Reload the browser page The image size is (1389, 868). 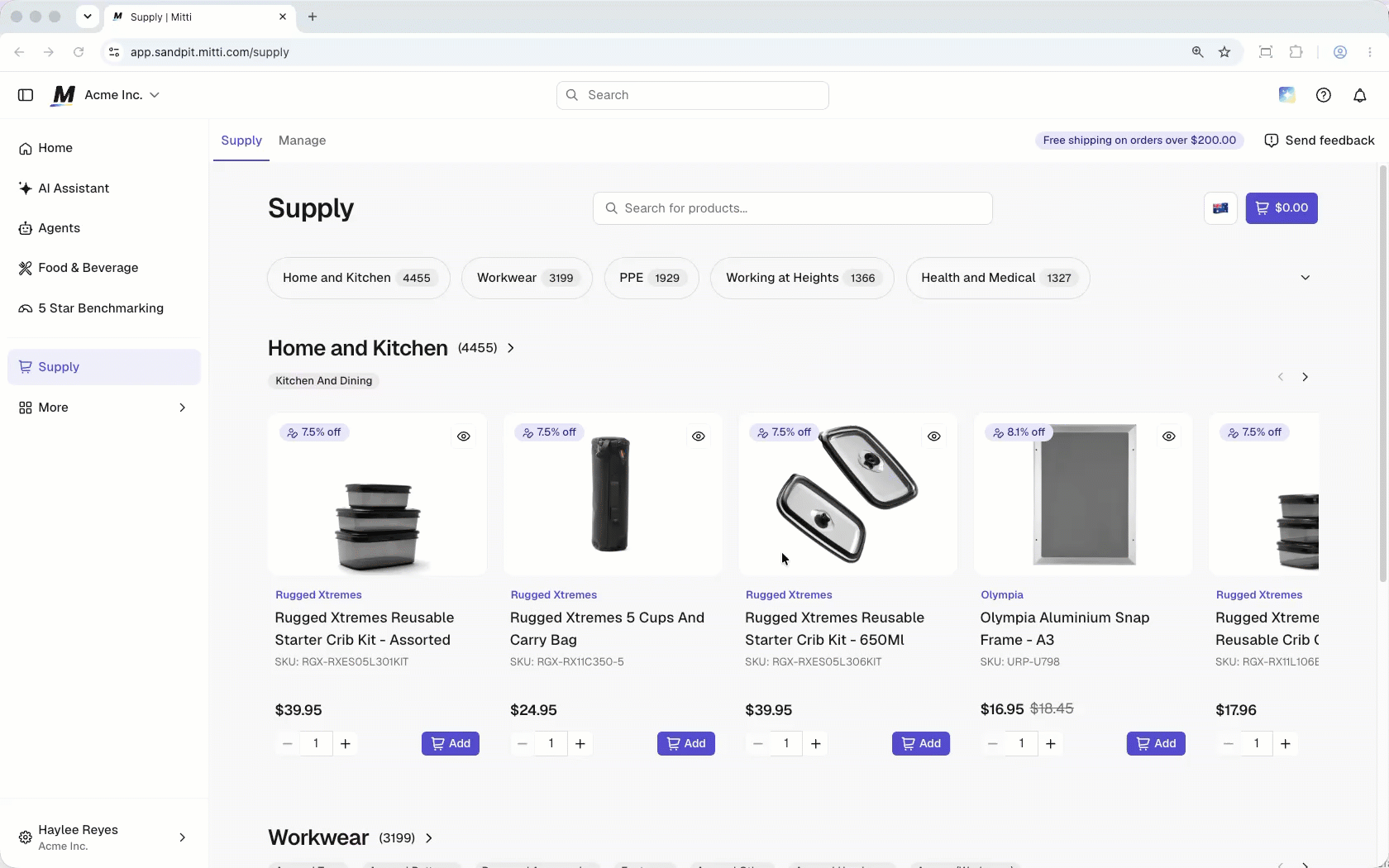coord(79,52)
